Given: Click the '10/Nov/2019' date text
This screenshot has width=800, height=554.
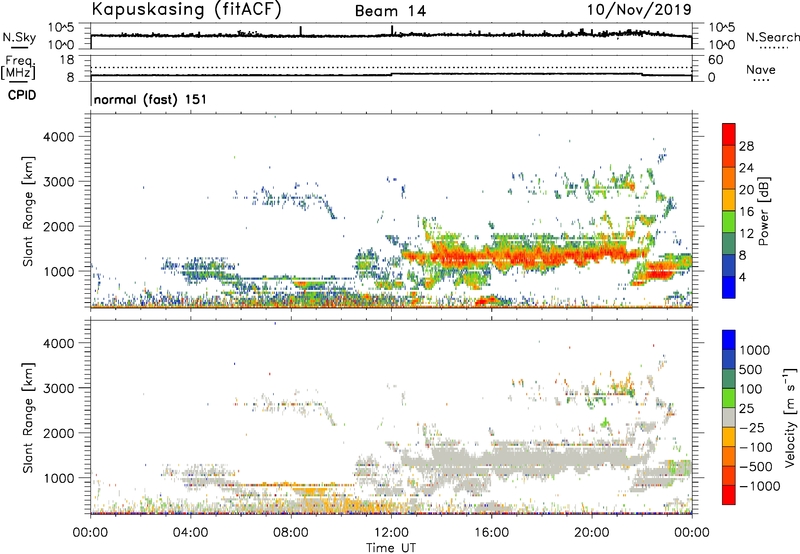Looking at the screenshot, I should (639, 10).
